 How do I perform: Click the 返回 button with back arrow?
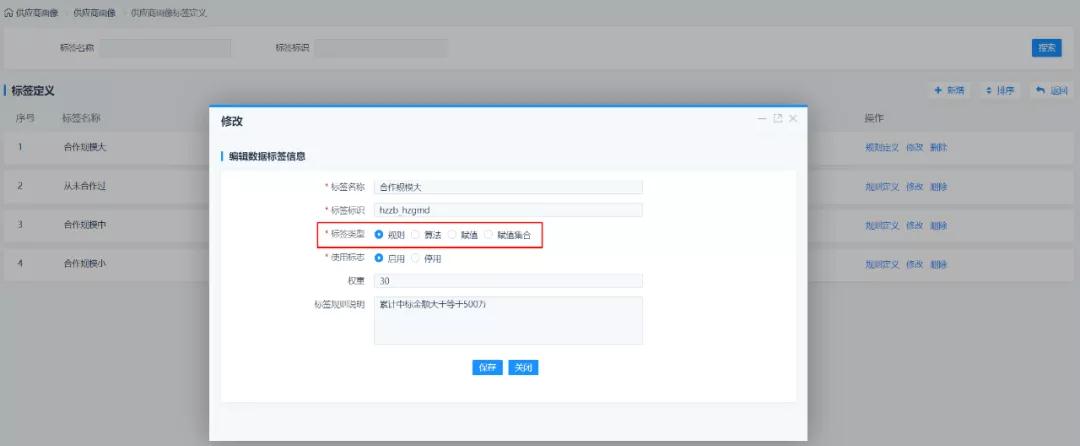[1051, 90]
